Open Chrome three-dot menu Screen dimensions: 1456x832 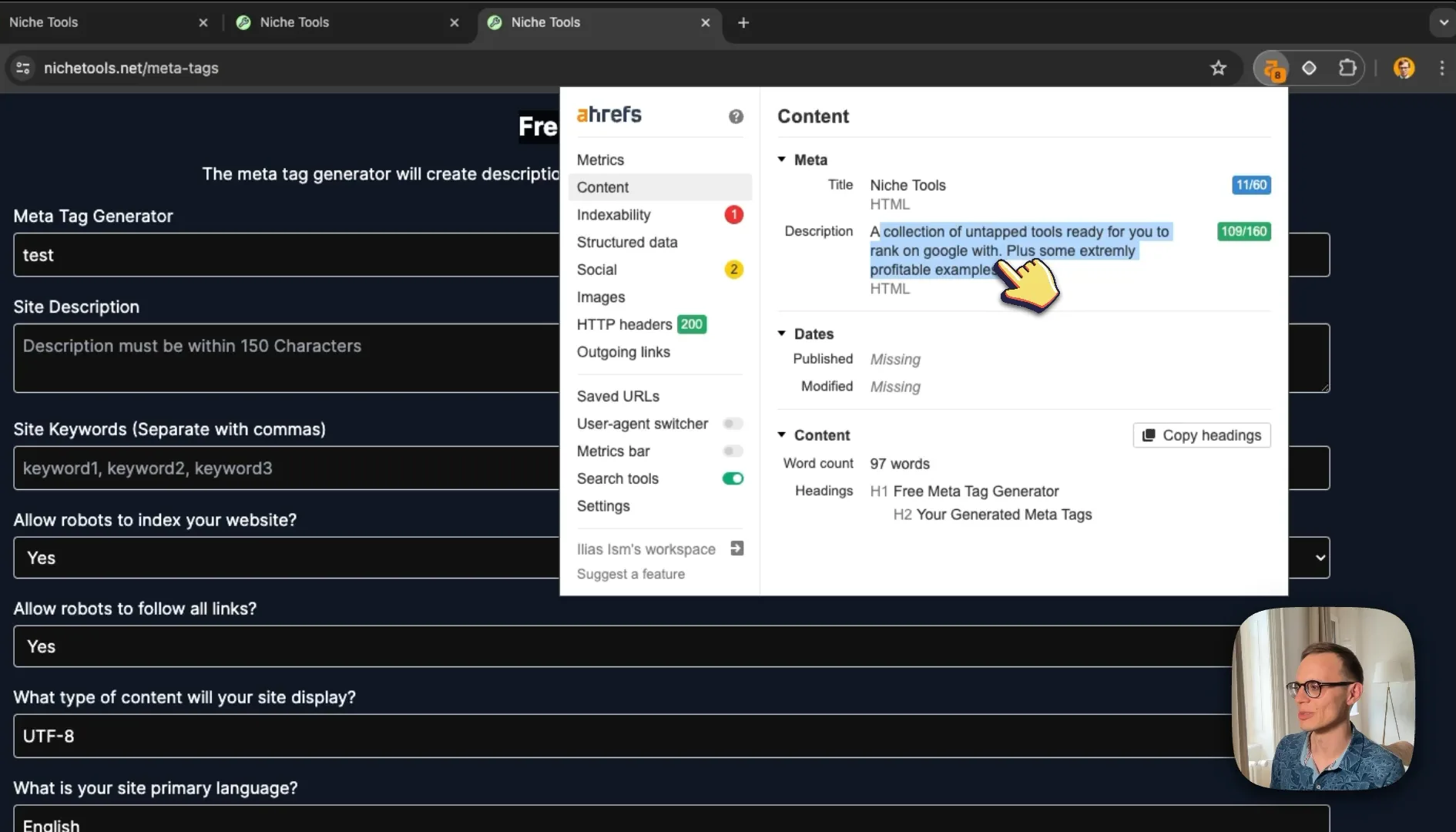coord(1442,68)
